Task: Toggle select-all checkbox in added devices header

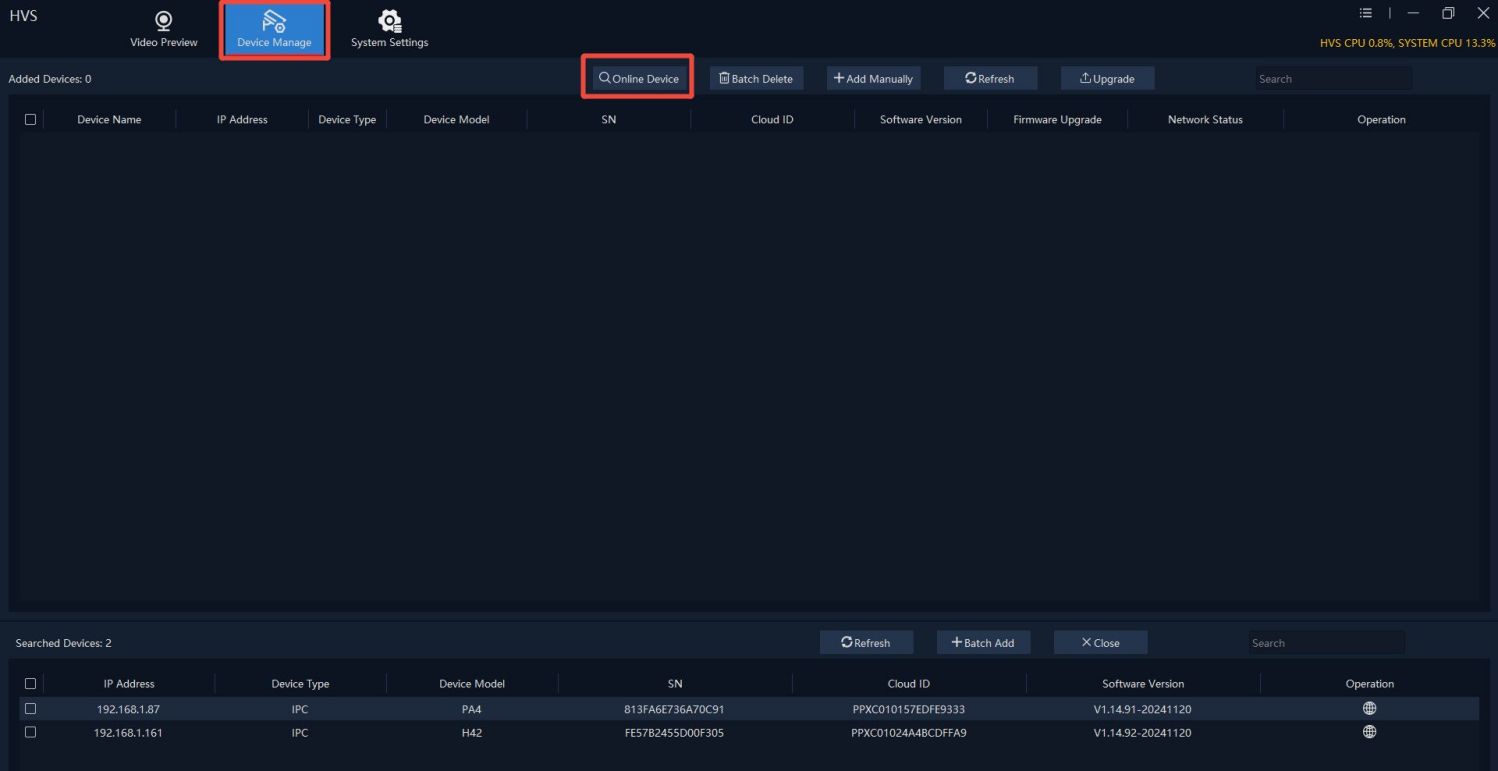Action: 30,119
